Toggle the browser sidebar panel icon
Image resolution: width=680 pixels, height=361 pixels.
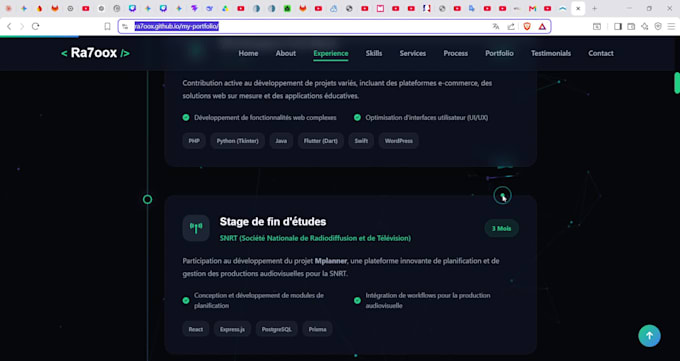618,26
